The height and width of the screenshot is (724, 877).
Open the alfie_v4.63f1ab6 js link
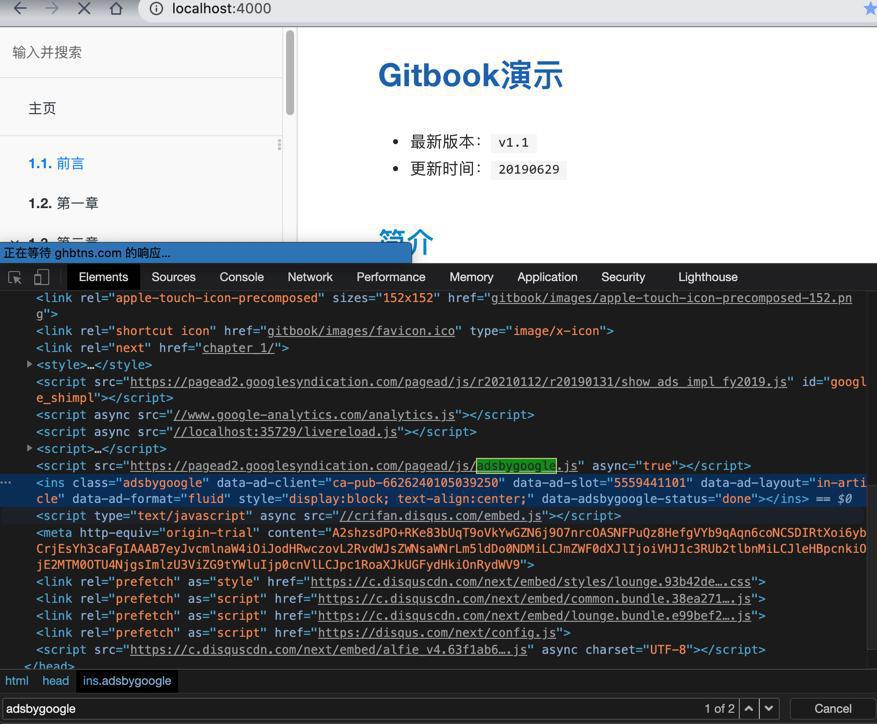click(x=328, y=650)
